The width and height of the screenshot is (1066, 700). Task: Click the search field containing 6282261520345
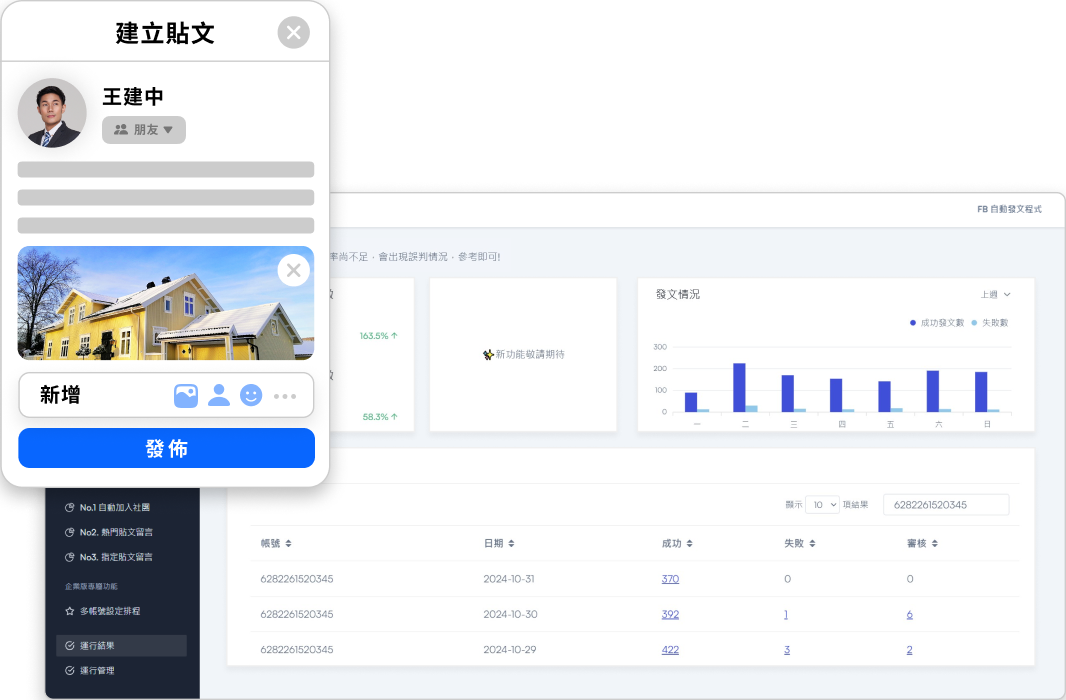pyautogui.click(x=944, y=504)
